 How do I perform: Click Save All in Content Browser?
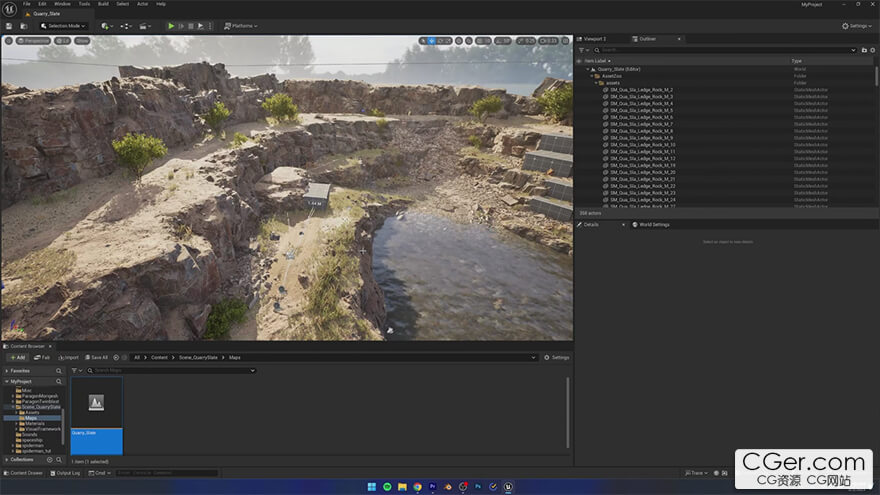point(97,358)
